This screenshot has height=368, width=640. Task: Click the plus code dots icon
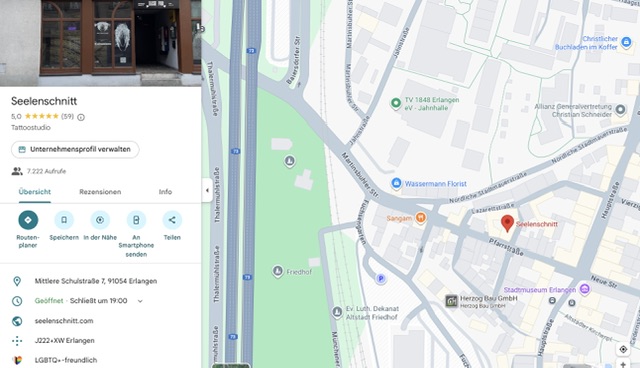17,341
